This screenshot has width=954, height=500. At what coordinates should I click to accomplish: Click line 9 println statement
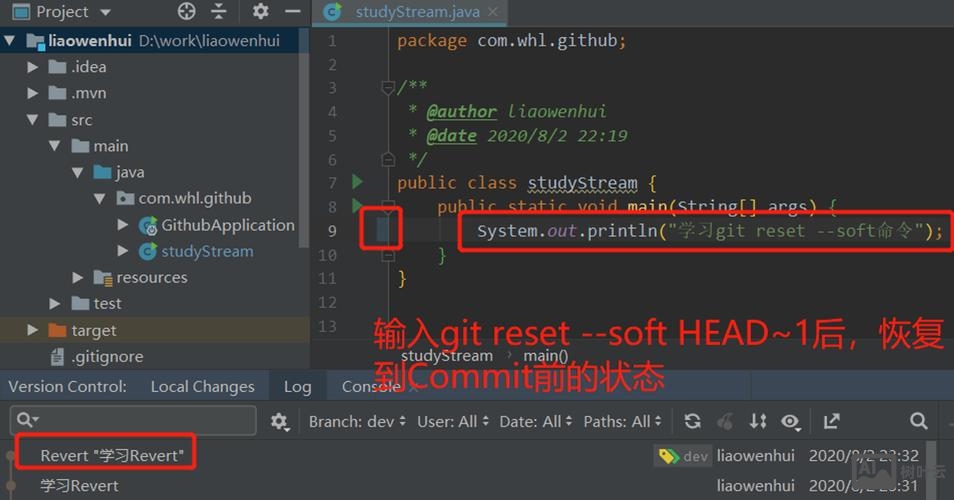tap(709, 231)
